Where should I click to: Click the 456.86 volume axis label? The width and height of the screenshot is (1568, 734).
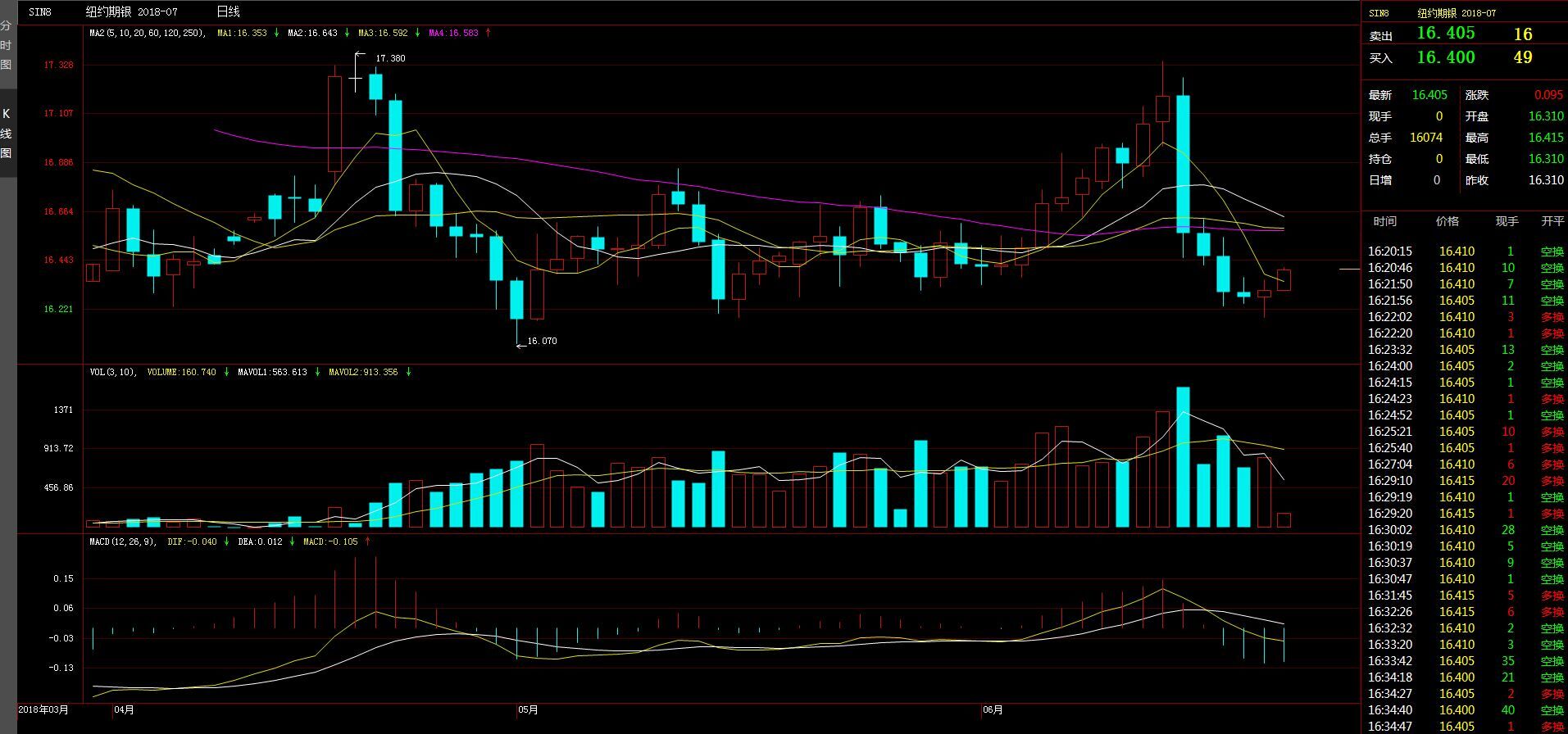click(58, 488)
